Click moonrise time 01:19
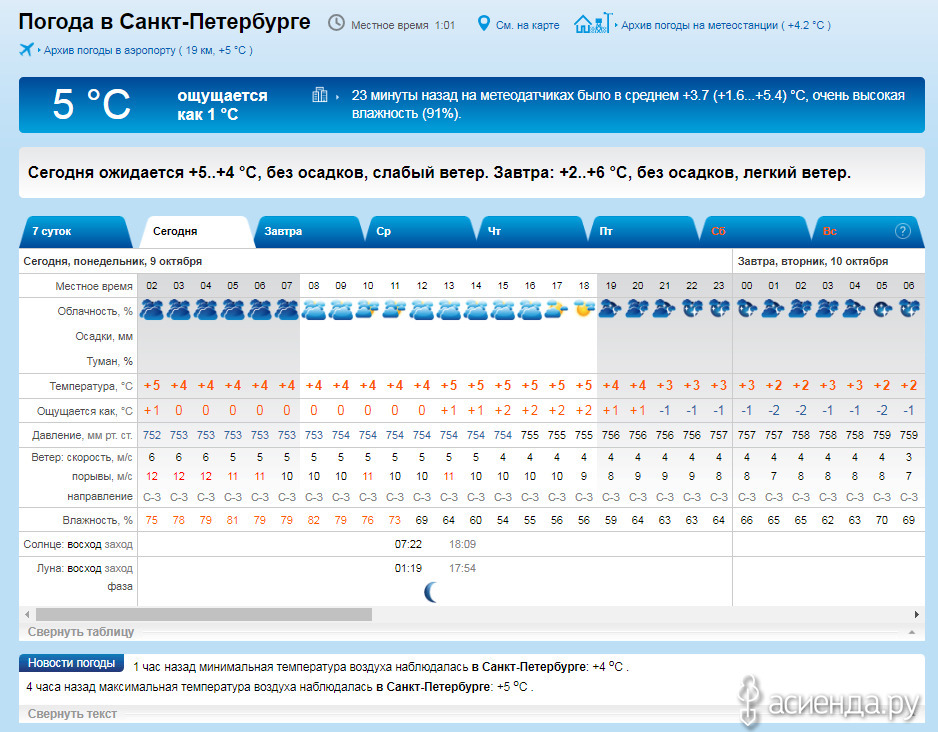The image size is (938, 732). pos(408,568)
